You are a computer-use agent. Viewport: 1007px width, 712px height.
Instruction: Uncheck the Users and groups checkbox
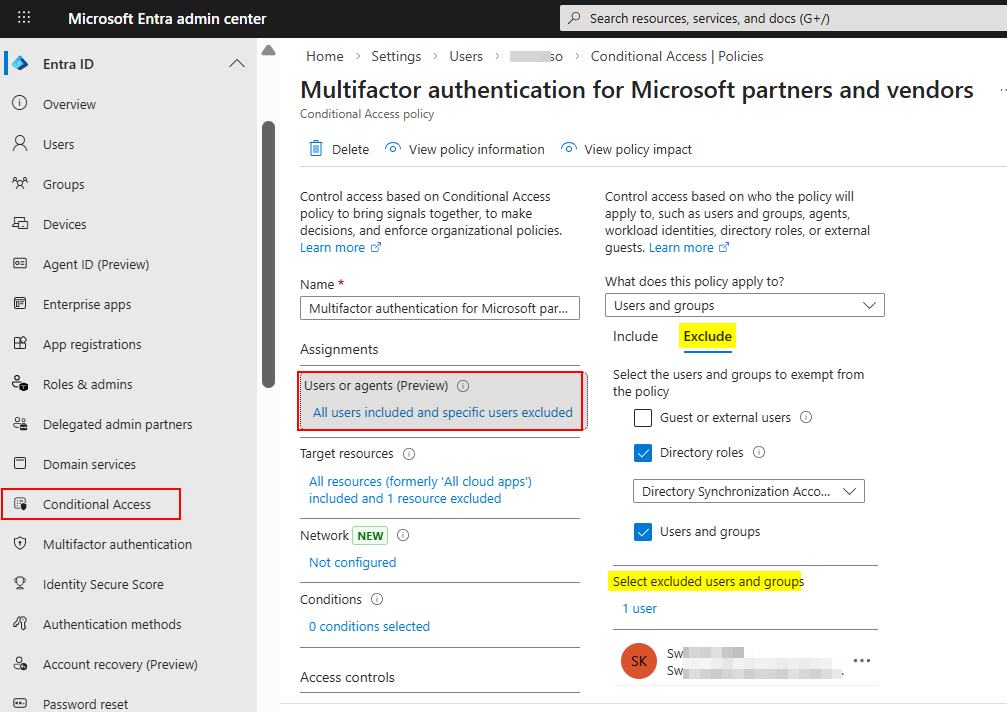click(x=643, y=532)
